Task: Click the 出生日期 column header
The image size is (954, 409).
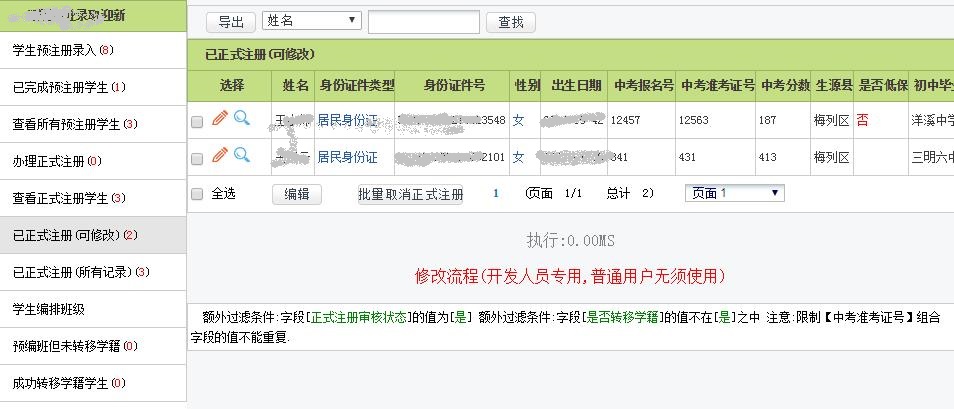Action: point(576,85)
